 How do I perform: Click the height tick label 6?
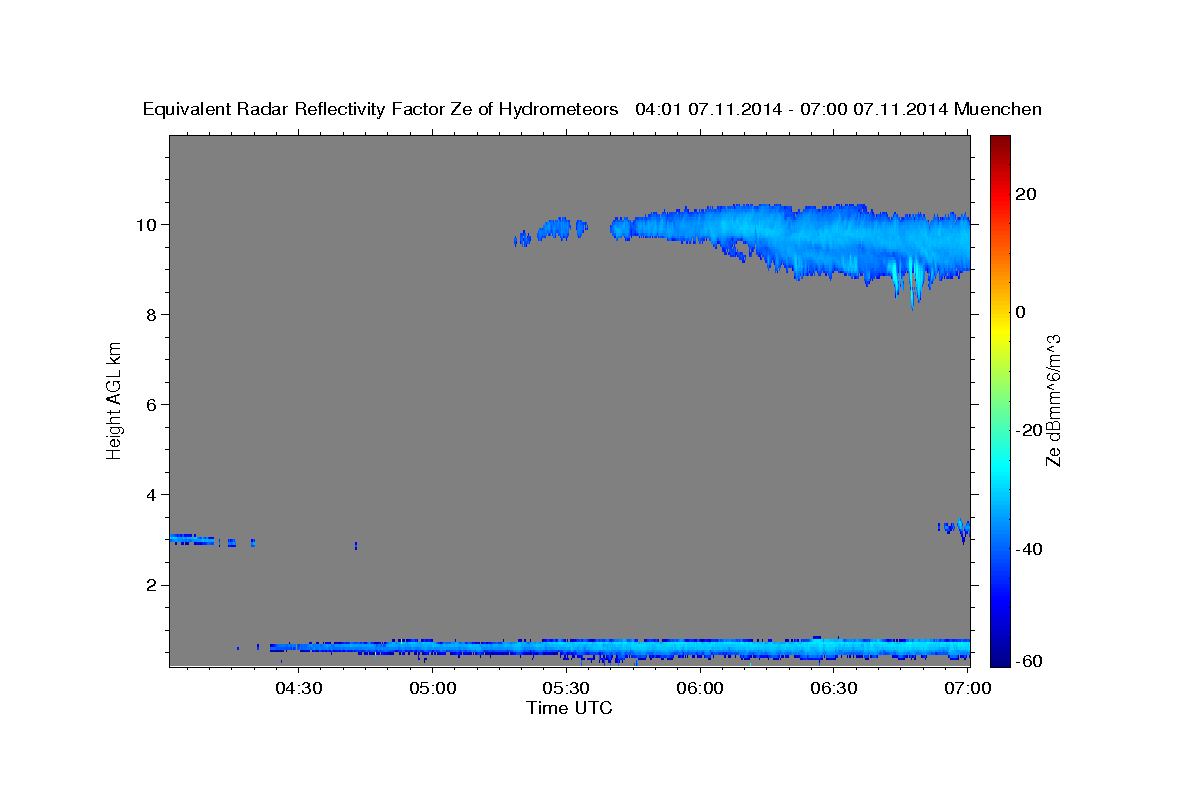[151, 404]
